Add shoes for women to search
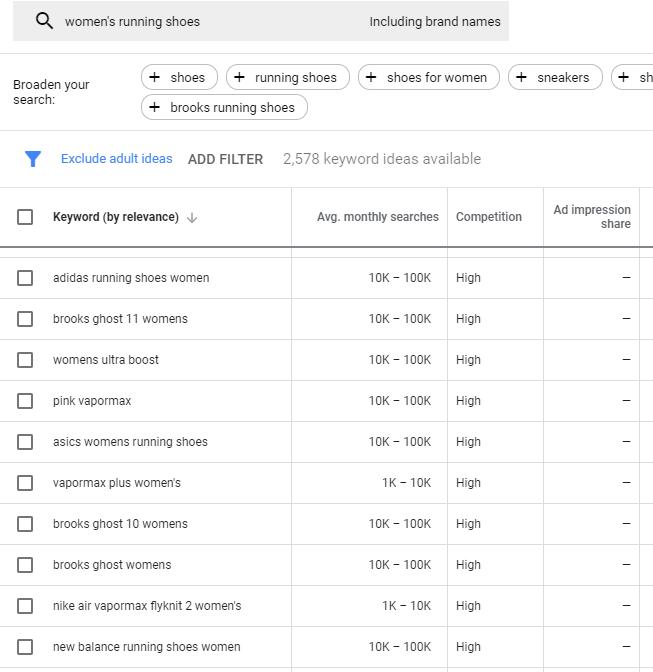653x672 pixels. 429,77
